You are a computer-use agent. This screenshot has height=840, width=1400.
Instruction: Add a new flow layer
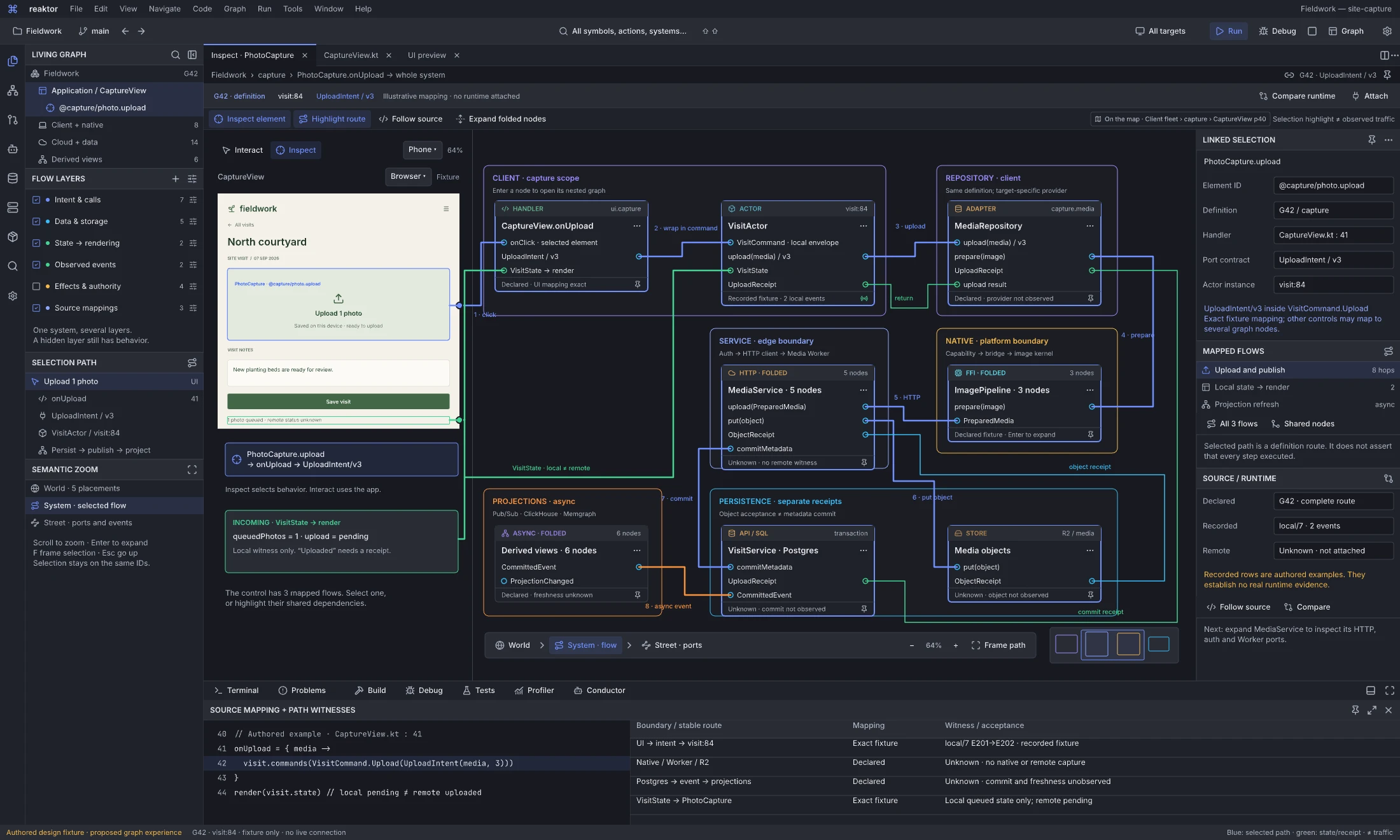tap(176, 179)
